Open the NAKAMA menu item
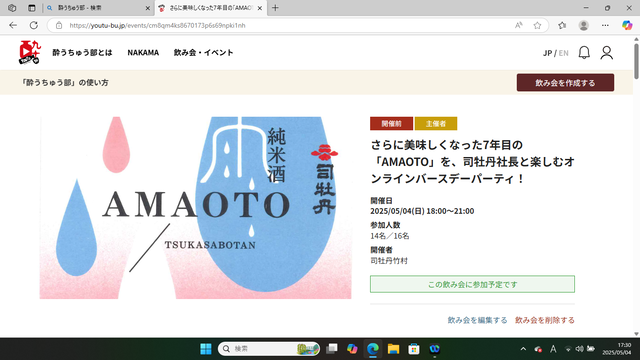The width and height of the screenshot is (640, 360). pos(143,53)
